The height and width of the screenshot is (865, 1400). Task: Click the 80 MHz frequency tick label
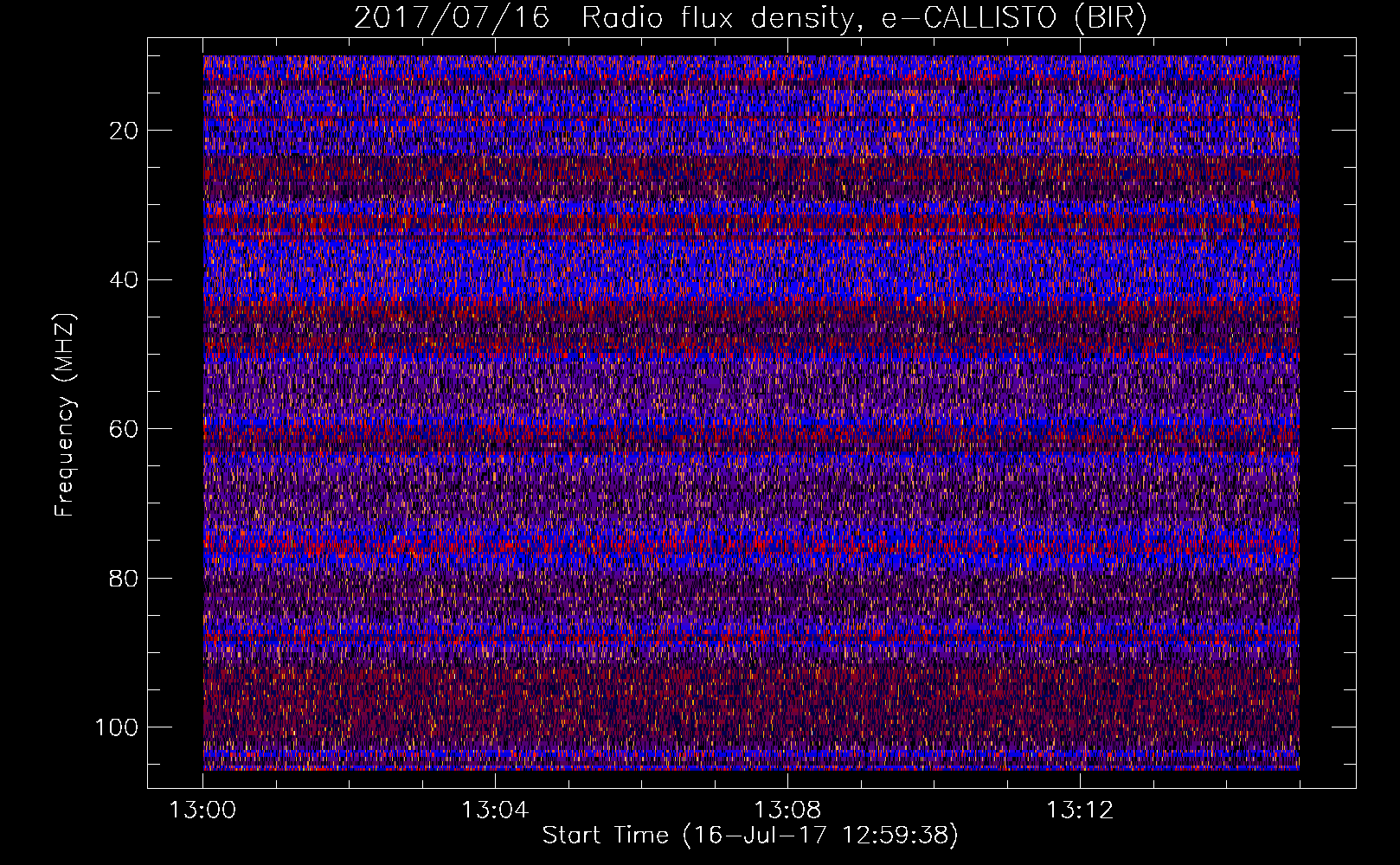(125, 578)
